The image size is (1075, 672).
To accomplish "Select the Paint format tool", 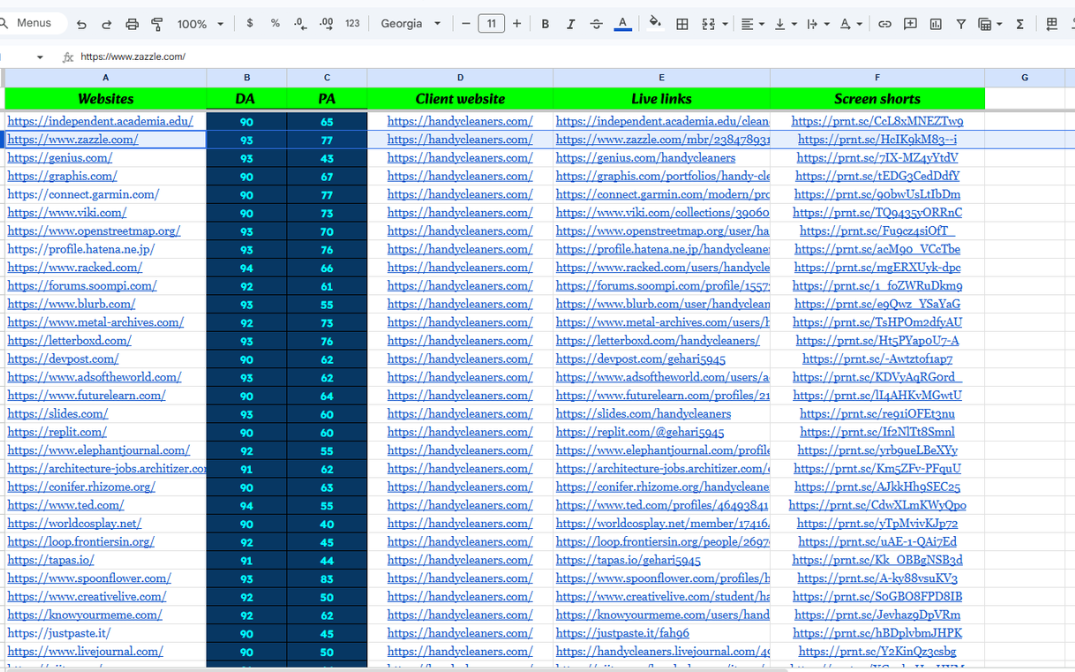I will 157,24.
